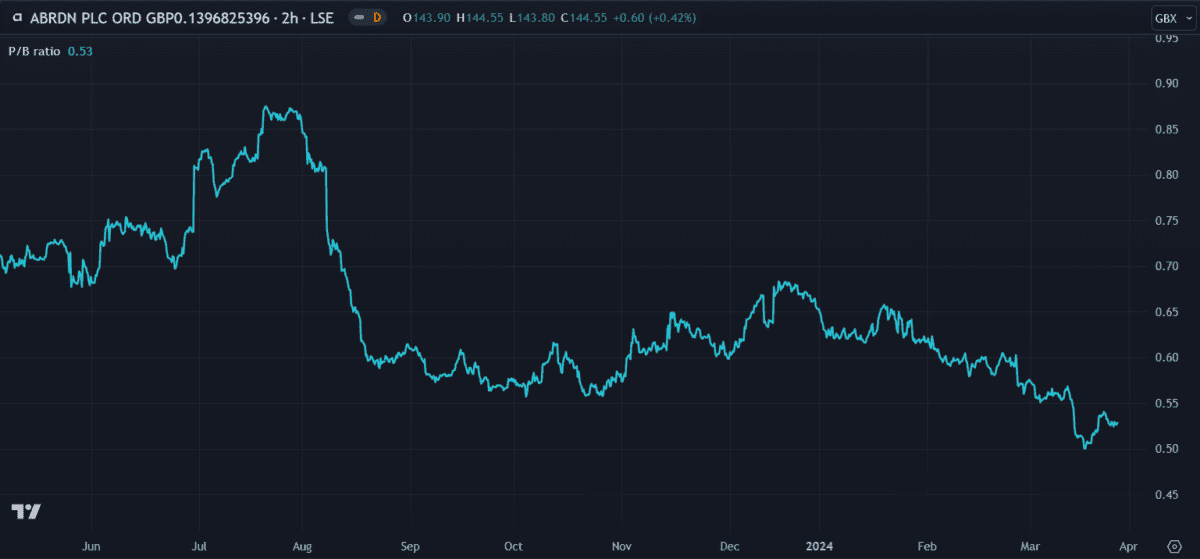
Task: Click the 0.90 level on price scale
Action: (1165, 84)
